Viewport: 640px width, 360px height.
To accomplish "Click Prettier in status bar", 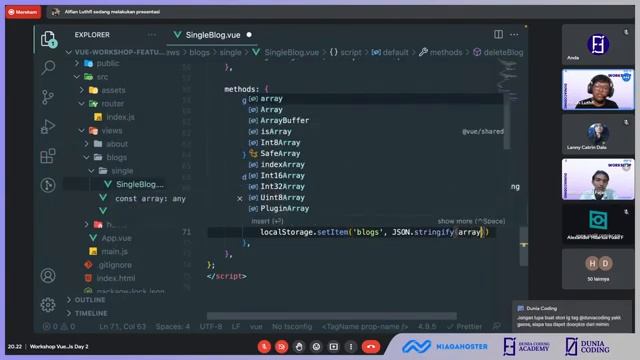I will (x=464, y=327).
